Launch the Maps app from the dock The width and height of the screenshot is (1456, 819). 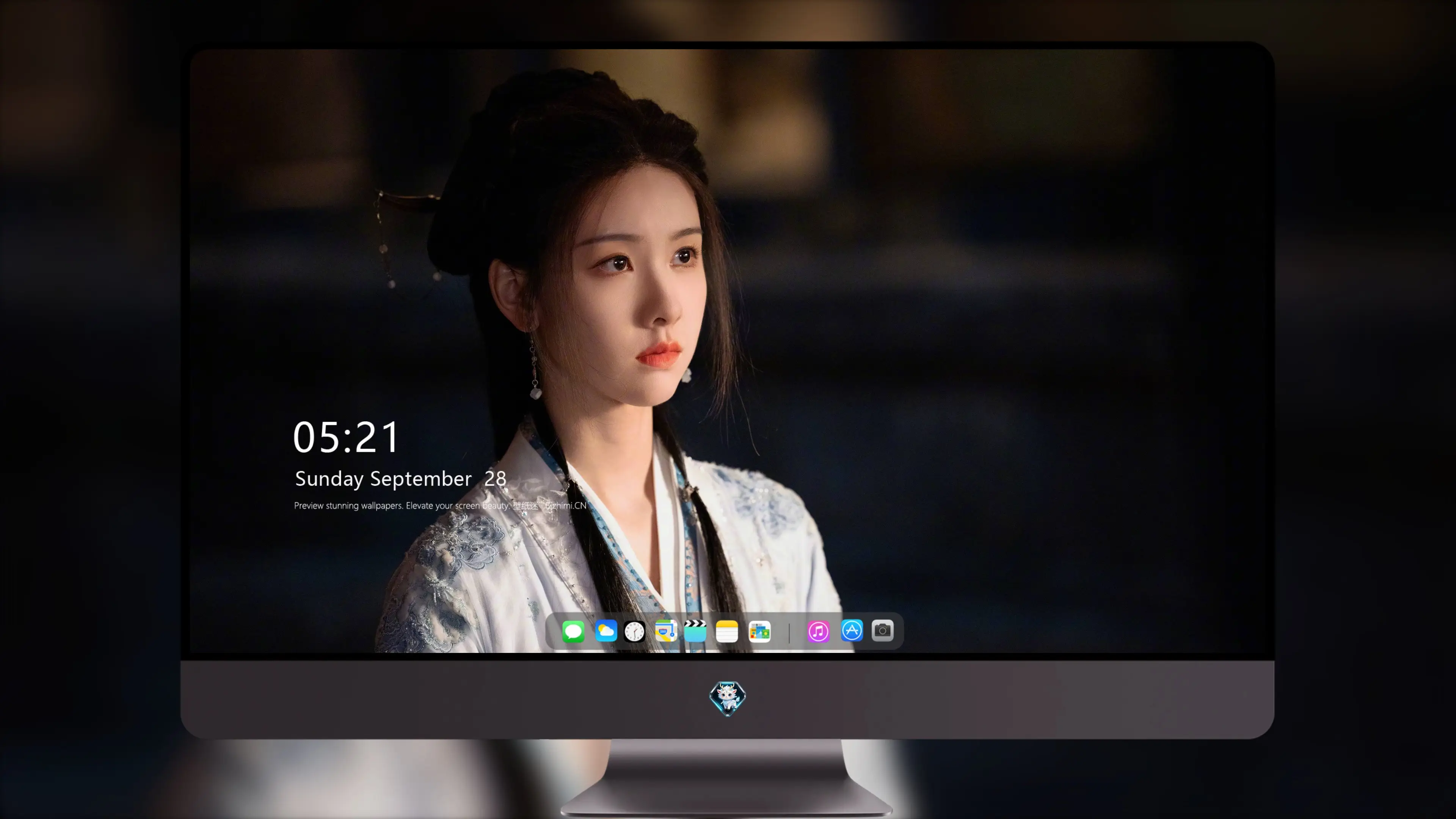point(666,631)
